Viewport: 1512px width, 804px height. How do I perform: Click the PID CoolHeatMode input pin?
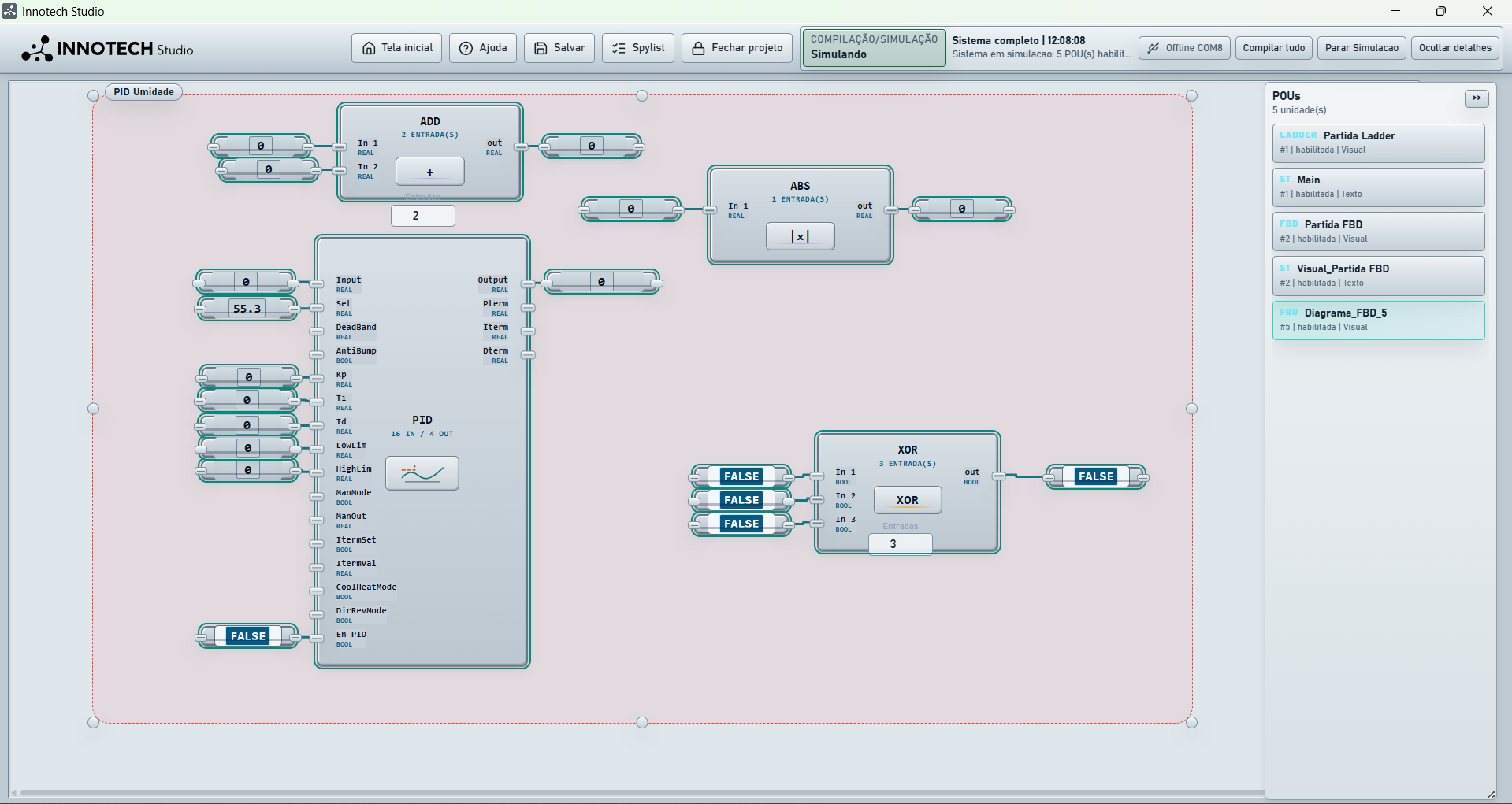click(x=317, y=591)
